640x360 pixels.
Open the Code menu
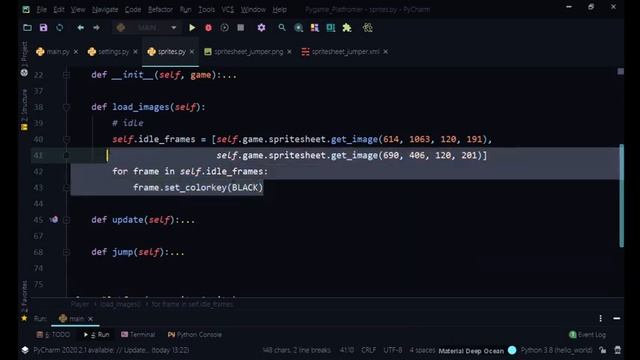coord(133,9)
